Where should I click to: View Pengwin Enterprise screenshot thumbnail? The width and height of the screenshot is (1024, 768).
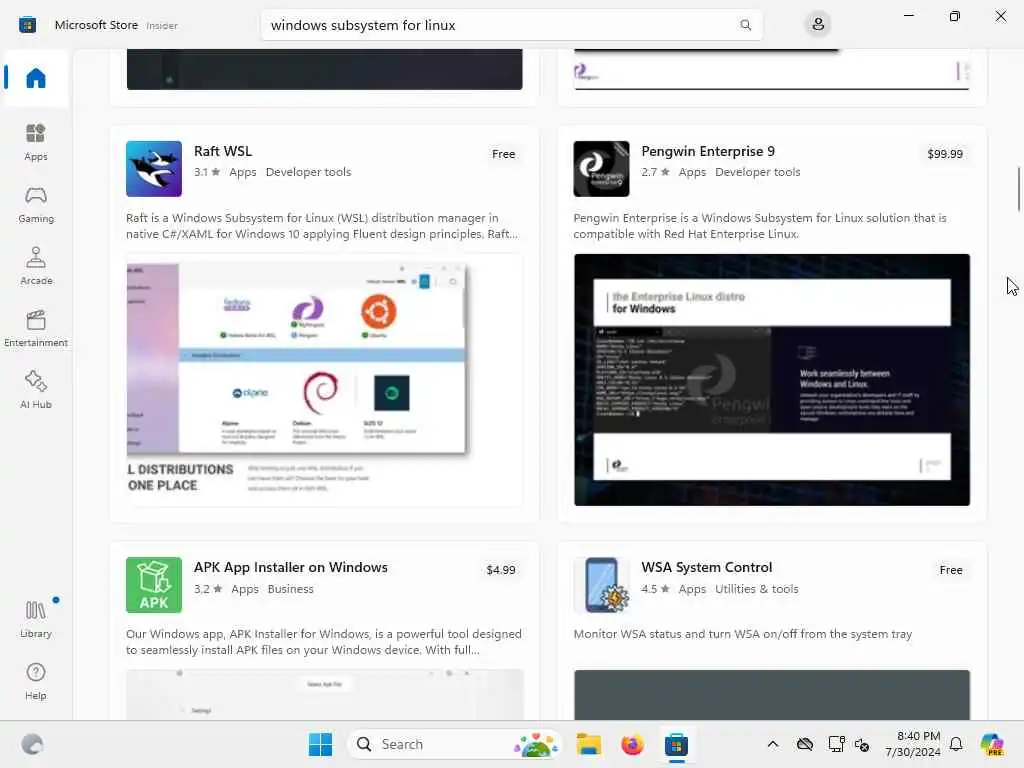pyautogui.click(x=772, y=380)
